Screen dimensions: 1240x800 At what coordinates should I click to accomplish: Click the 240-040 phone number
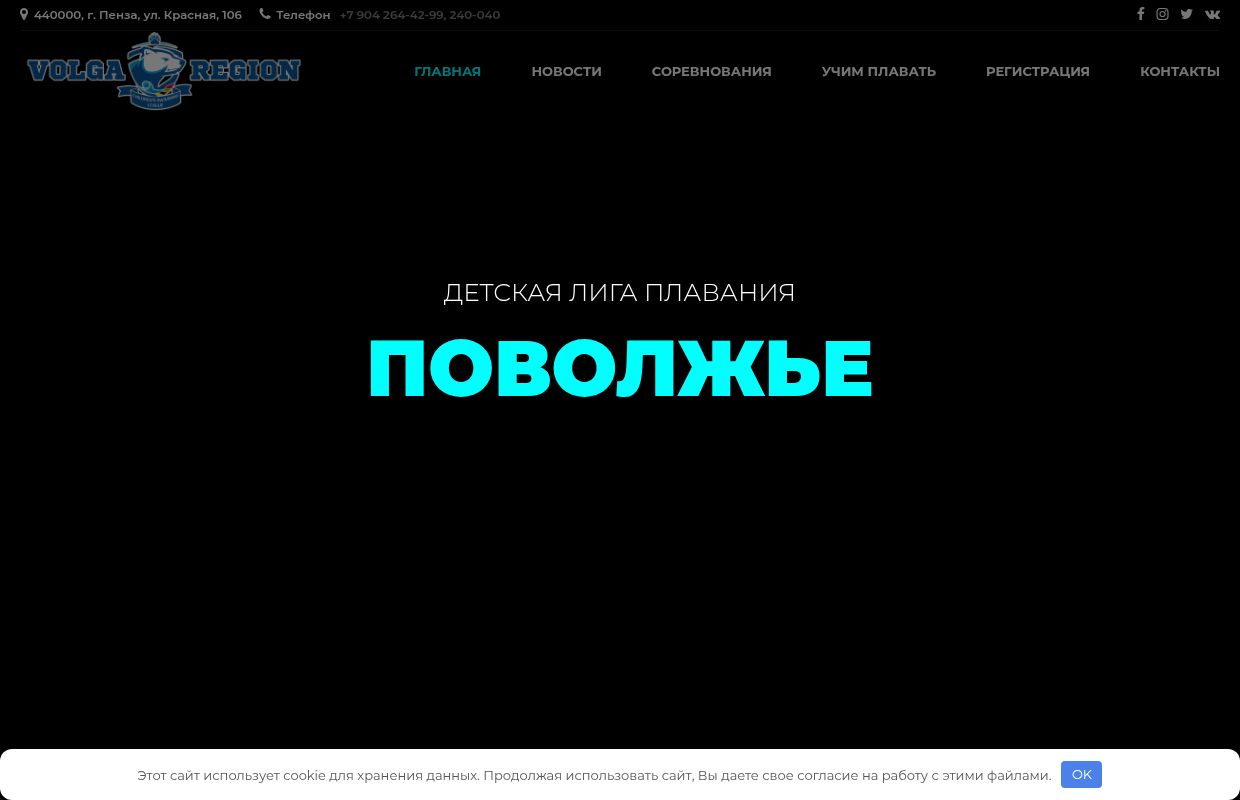click(474, 14)
